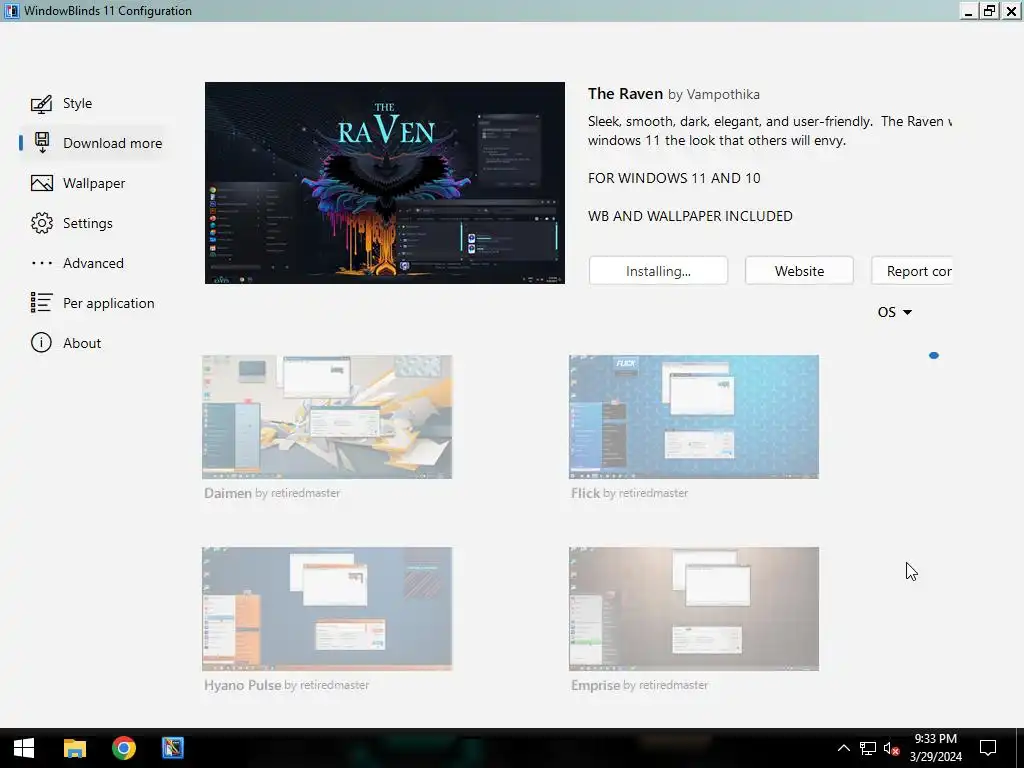1024x768 pixels.
Task: Expand the OS filter dropdown
Action: pos(895,312)
